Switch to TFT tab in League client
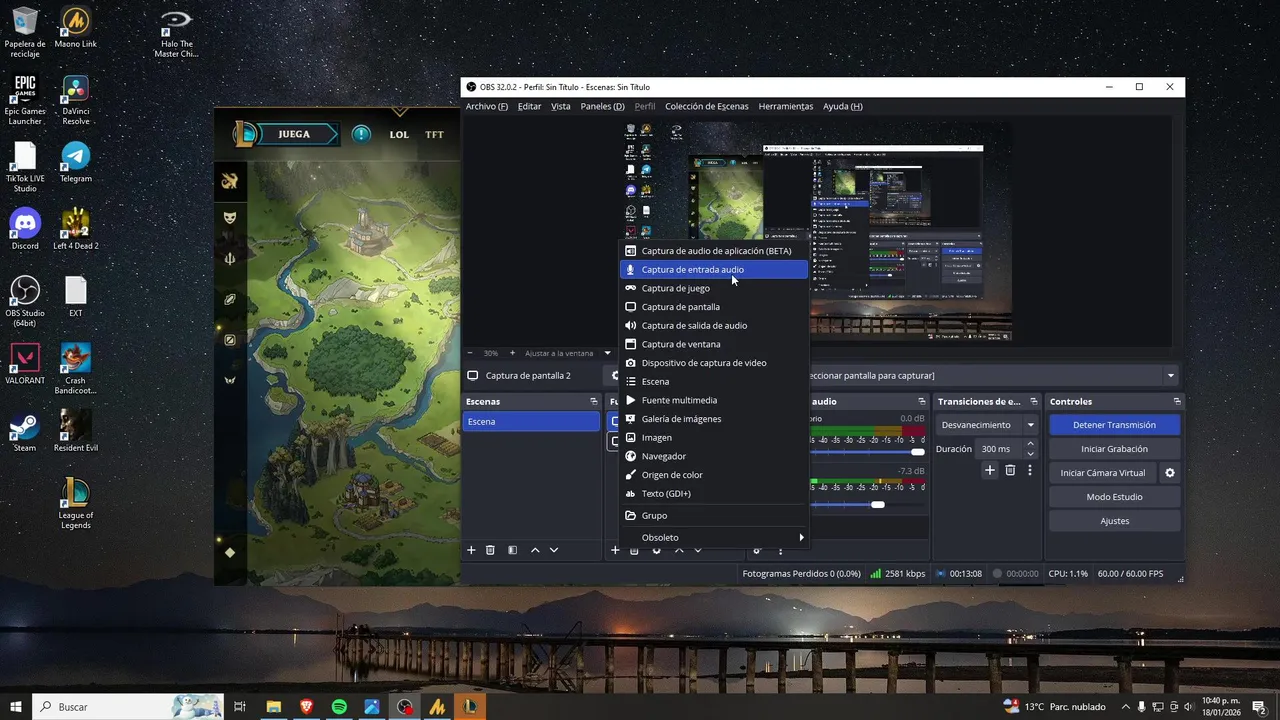Image resolution: width=1280 pixels, height=720 pixels. pyautogui.click(x=434, y=134)
